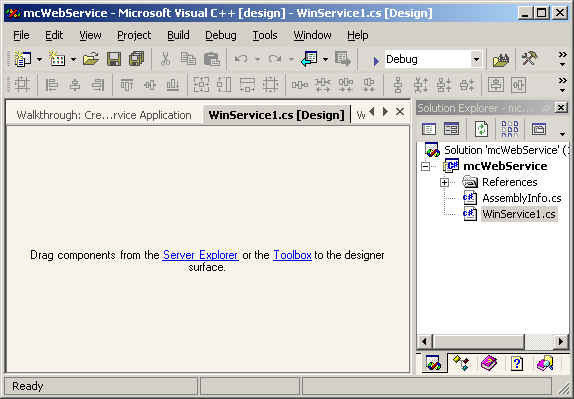
Task: Click the Align Bottoms layout icon
Action: [172, 85]
